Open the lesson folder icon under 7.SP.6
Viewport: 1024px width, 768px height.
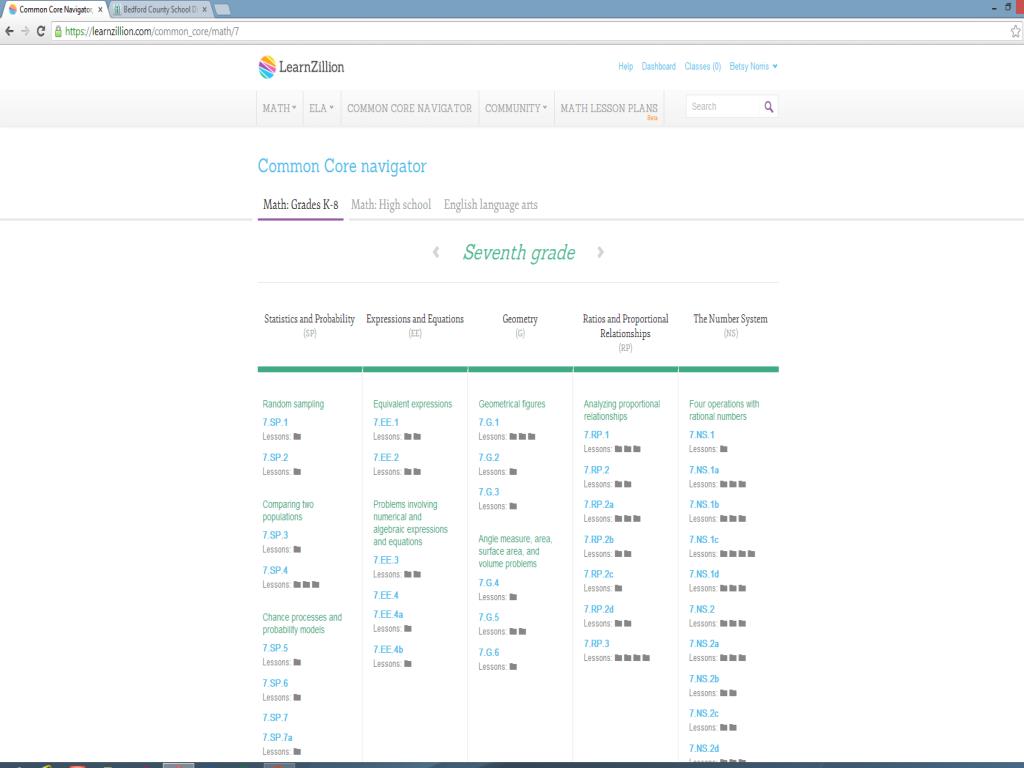[297, 697]
